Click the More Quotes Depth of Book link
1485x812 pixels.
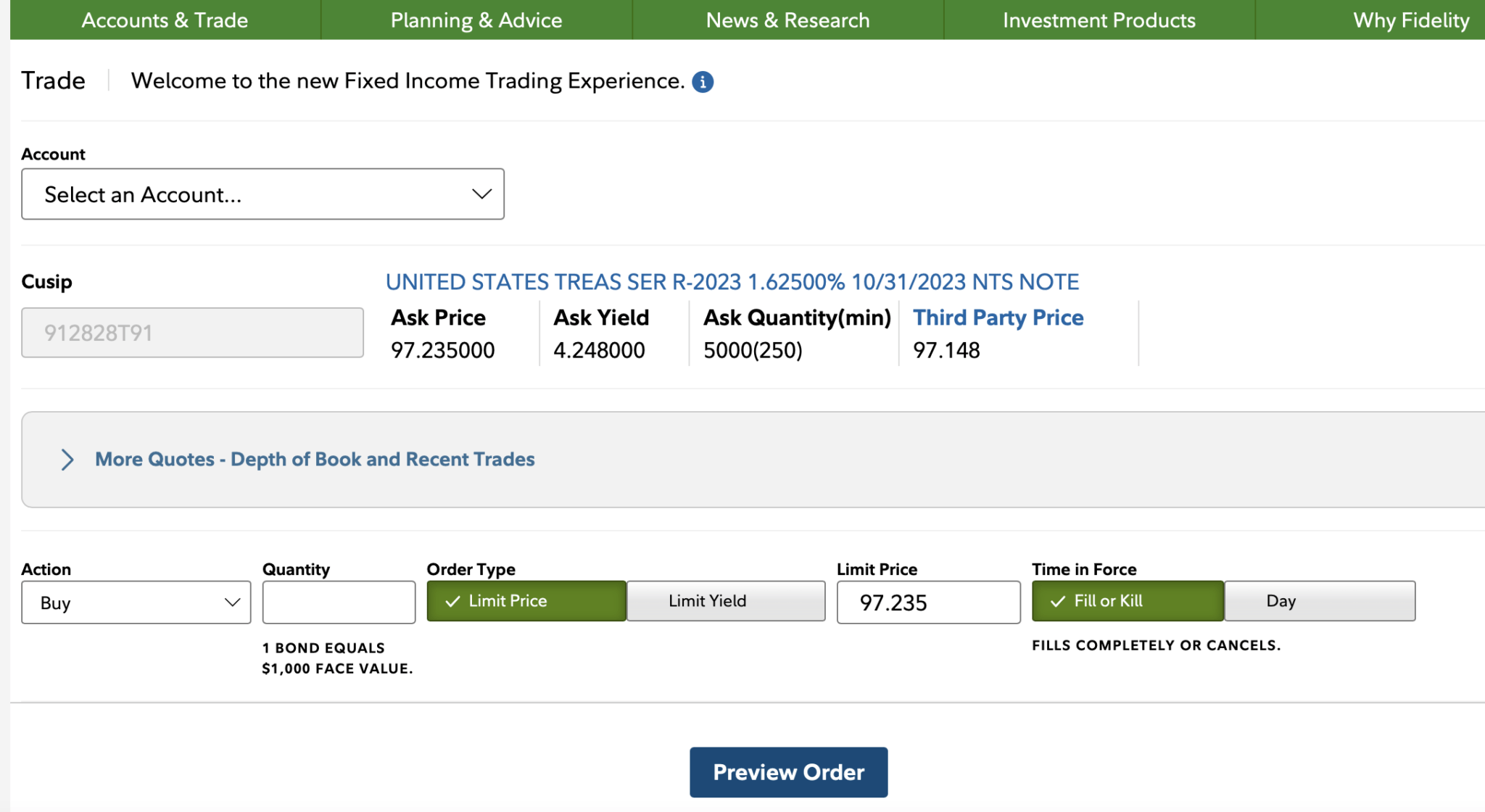click(x=315, y=460)
